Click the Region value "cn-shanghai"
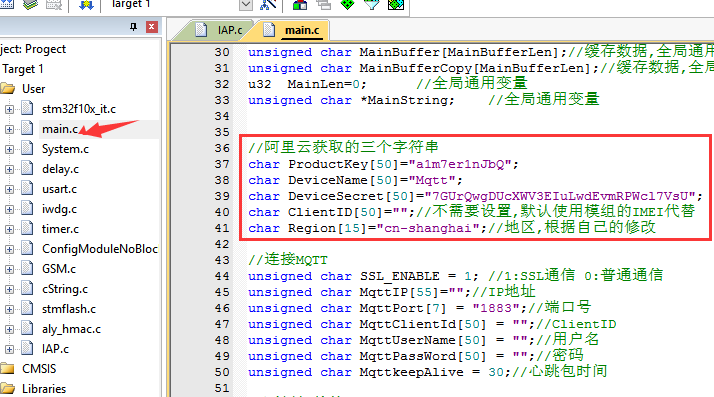The image size is (714, 397). pyautogui.click(x=428, y=228)
